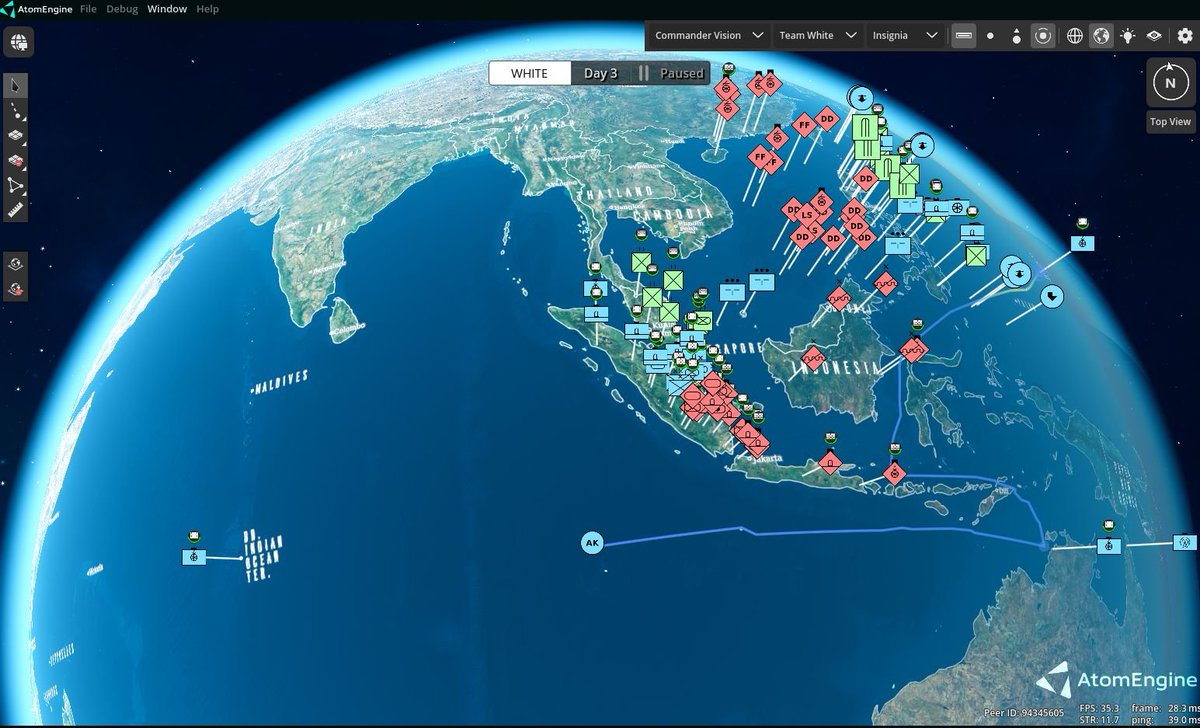This screenshot has width=1200, height=728.
Task: Select the red unit on central Java
Action: (x=831, y=461)
